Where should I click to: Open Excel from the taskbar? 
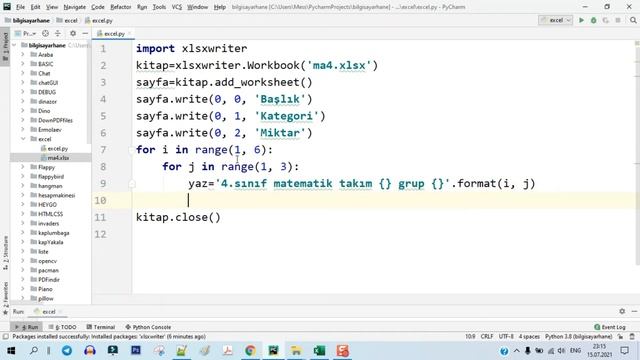tap(319, 350)
